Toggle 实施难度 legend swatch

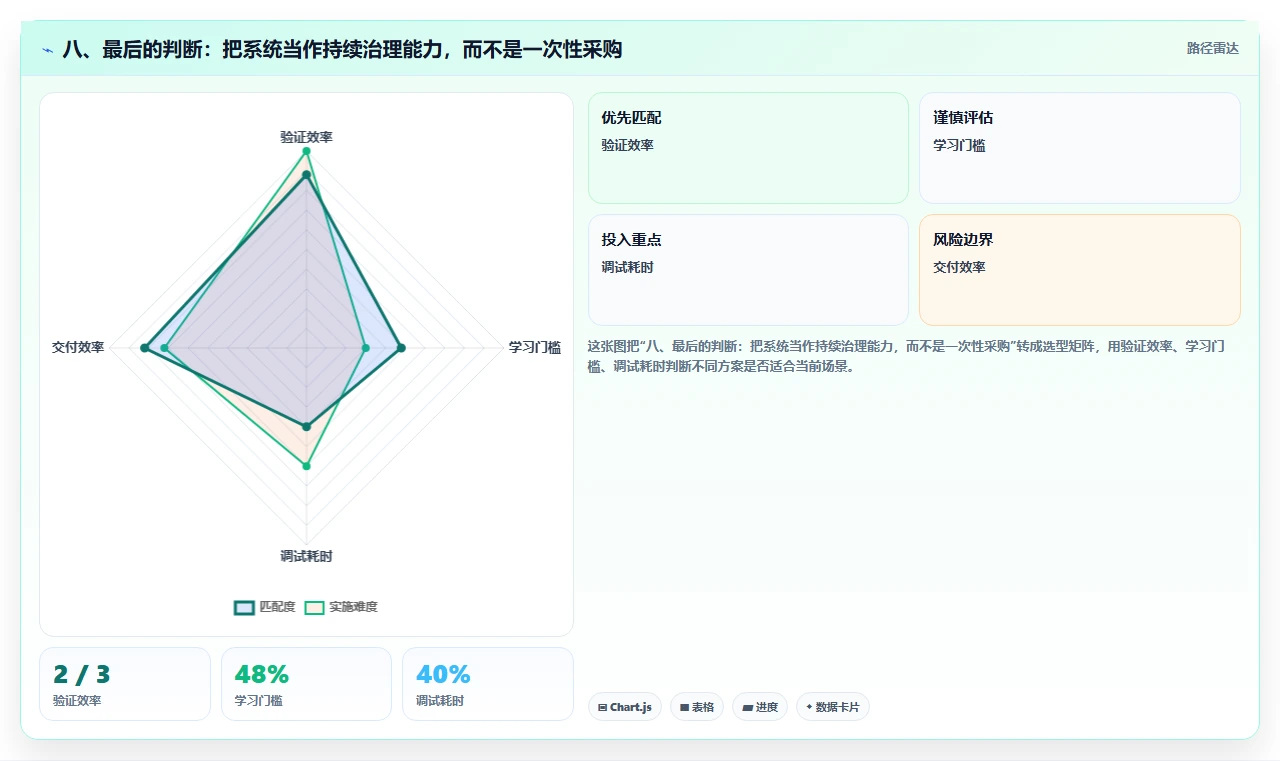[x=315, y=607]
